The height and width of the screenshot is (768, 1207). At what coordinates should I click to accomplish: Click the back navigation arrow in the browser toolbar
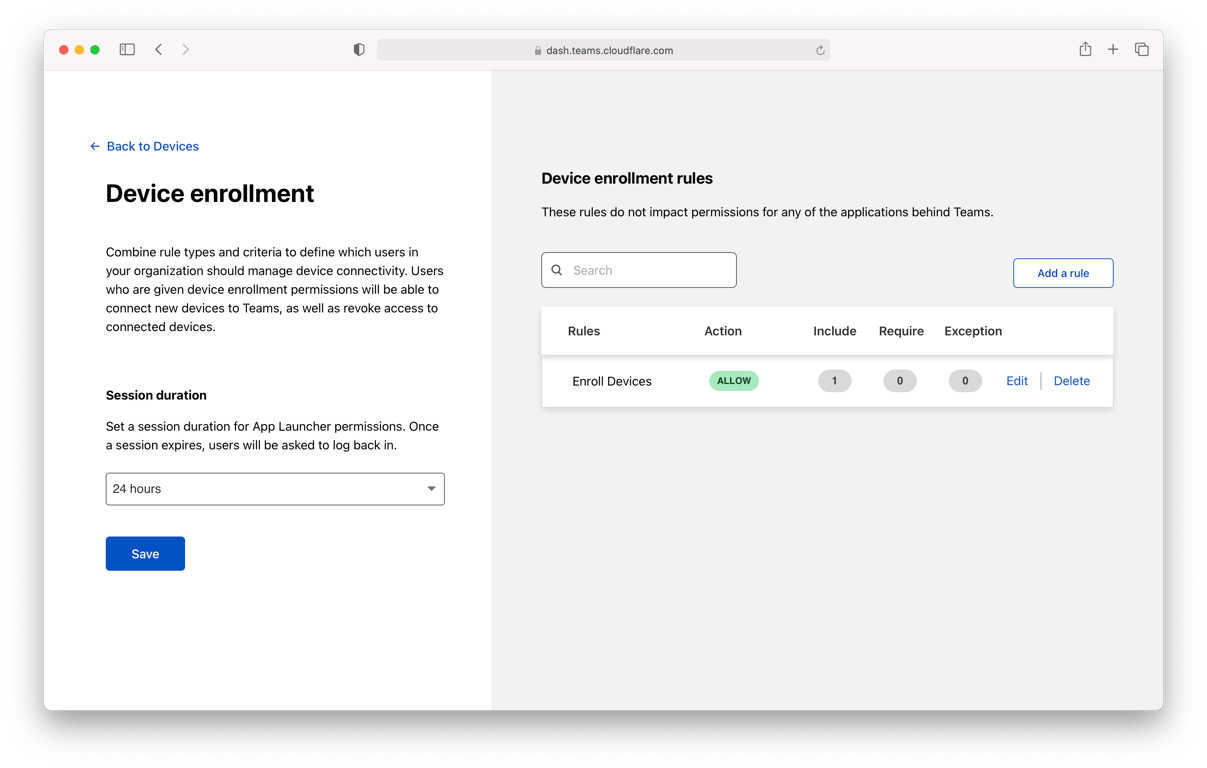[x=158, y=48]
